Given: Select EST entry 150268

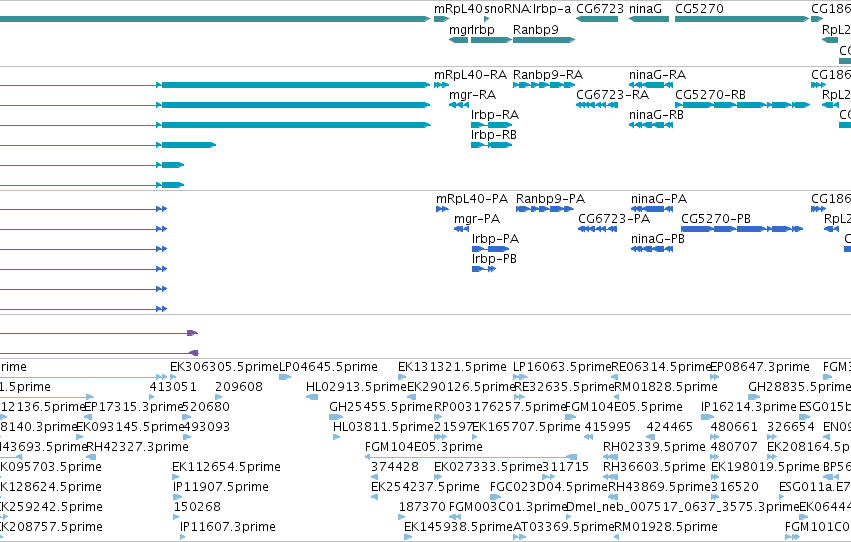Looking at the screenshot, I should tap(198, 507).
